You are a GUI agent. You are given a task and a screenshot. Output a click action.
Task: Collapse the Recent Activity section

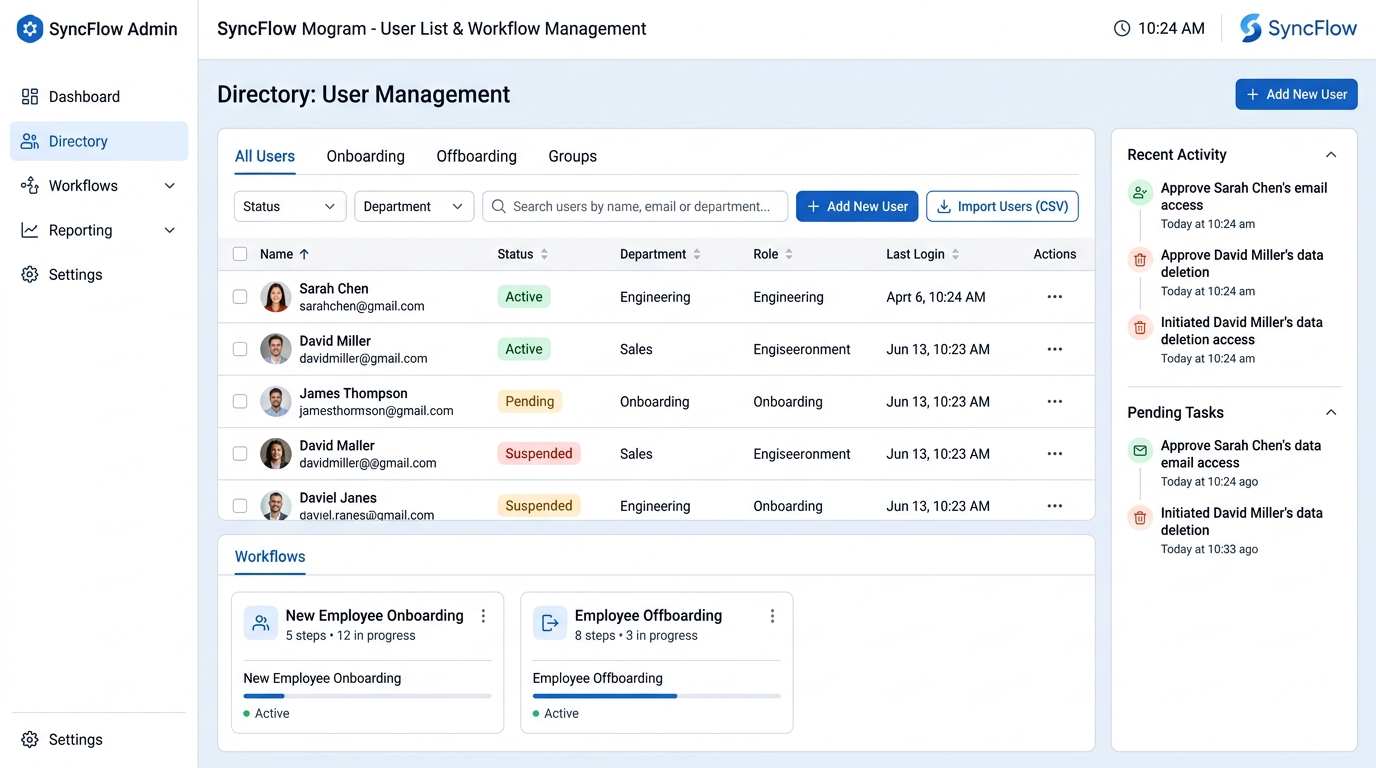[1331, 155]
